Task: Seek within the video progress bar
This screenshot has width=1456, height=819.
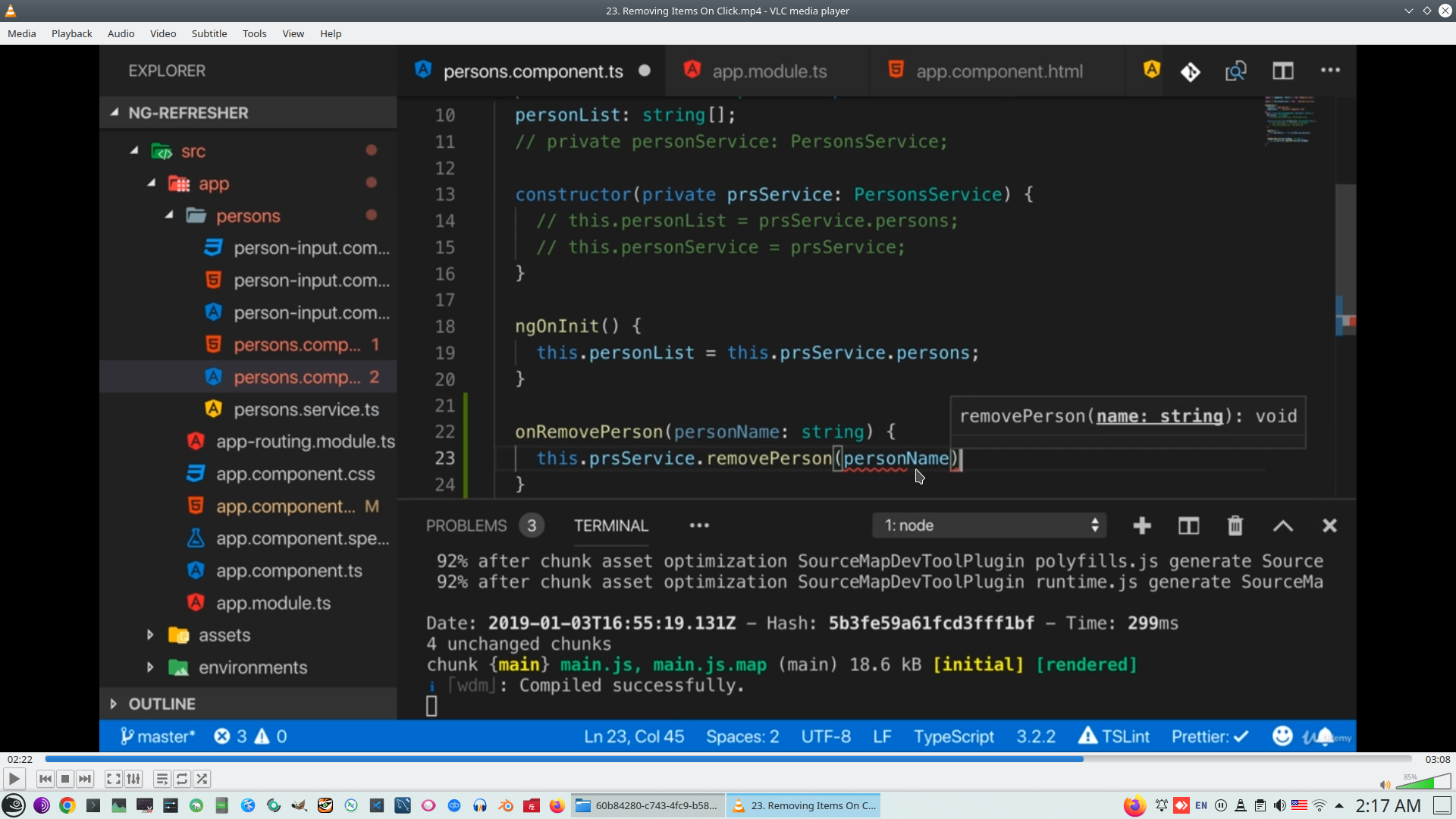Action: (728, 758)
